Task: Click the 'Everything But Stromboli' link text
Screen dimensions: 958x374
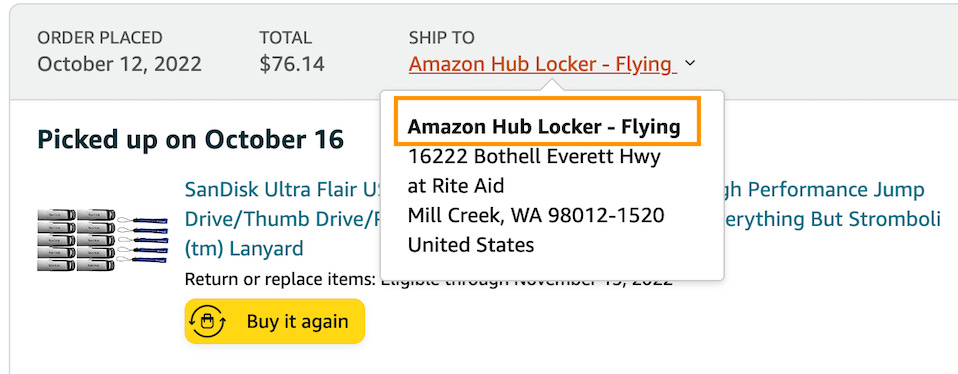Action: click(x=832, y=219)
